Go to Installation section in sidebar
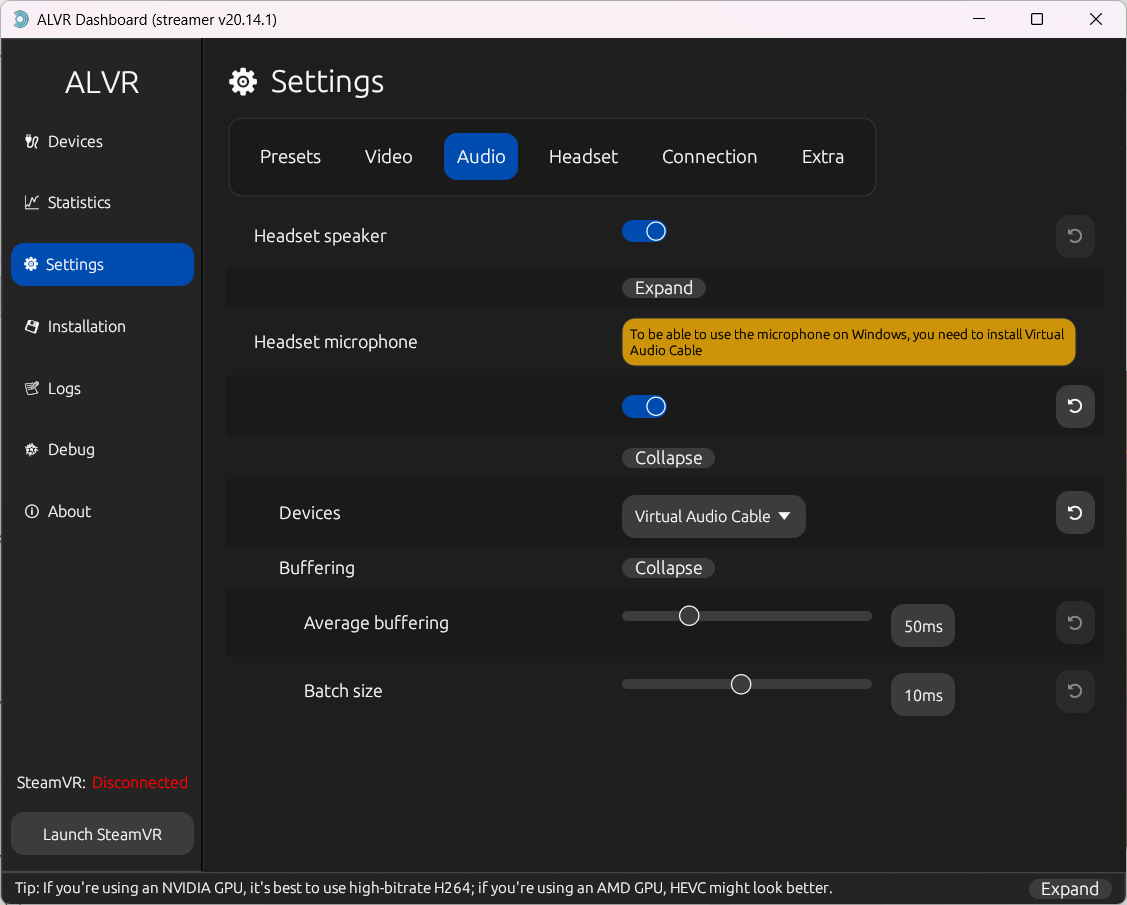The width and height of the screenshot is (1127, 905). tap(86, 327)
